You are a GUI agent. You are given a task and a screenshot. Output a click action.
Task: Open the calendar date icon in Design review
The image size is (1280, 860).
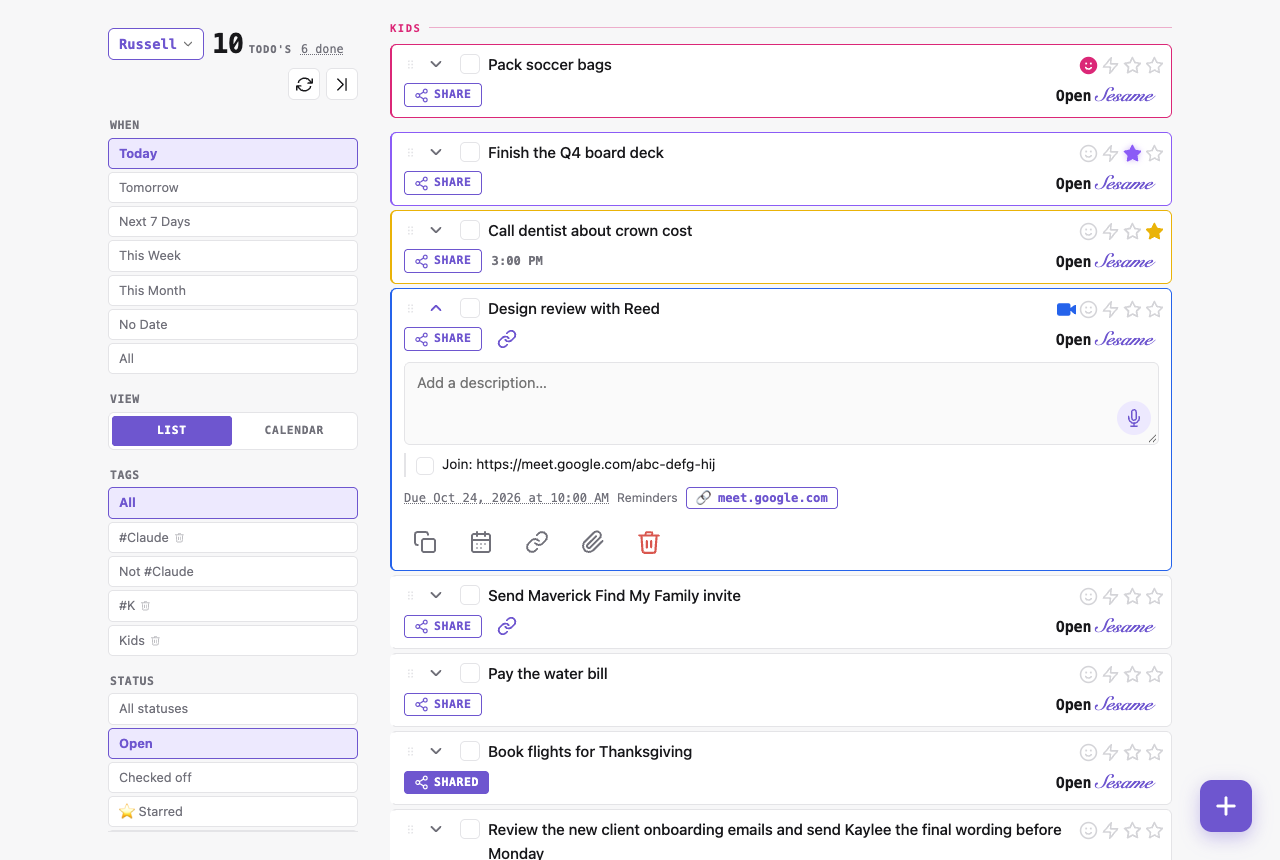(481, 542)
